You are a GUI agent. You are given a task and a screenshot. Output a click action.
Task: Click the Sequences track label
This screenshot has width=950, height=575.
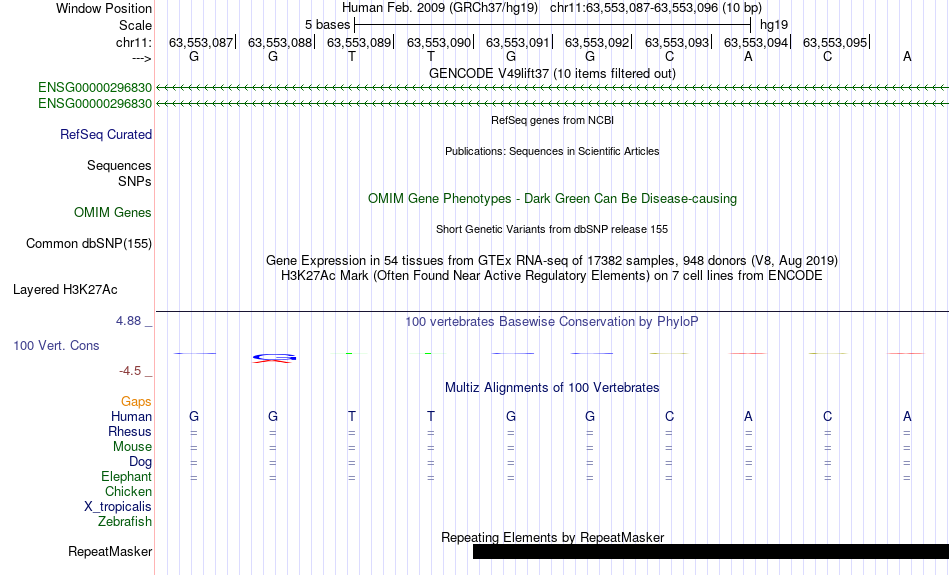point(119,165)
